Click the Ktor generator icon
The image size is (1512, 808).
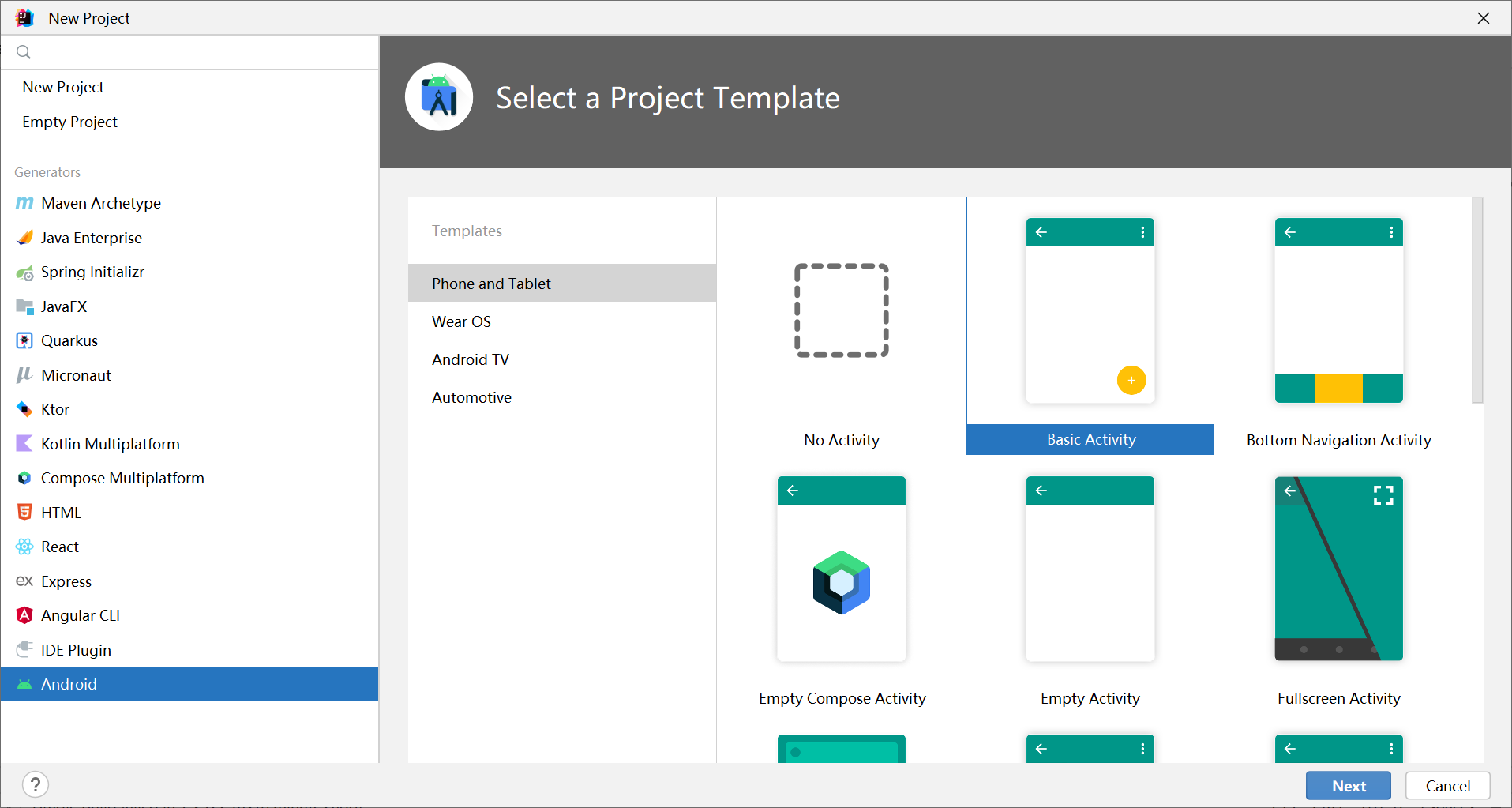(x=24, y=409)
